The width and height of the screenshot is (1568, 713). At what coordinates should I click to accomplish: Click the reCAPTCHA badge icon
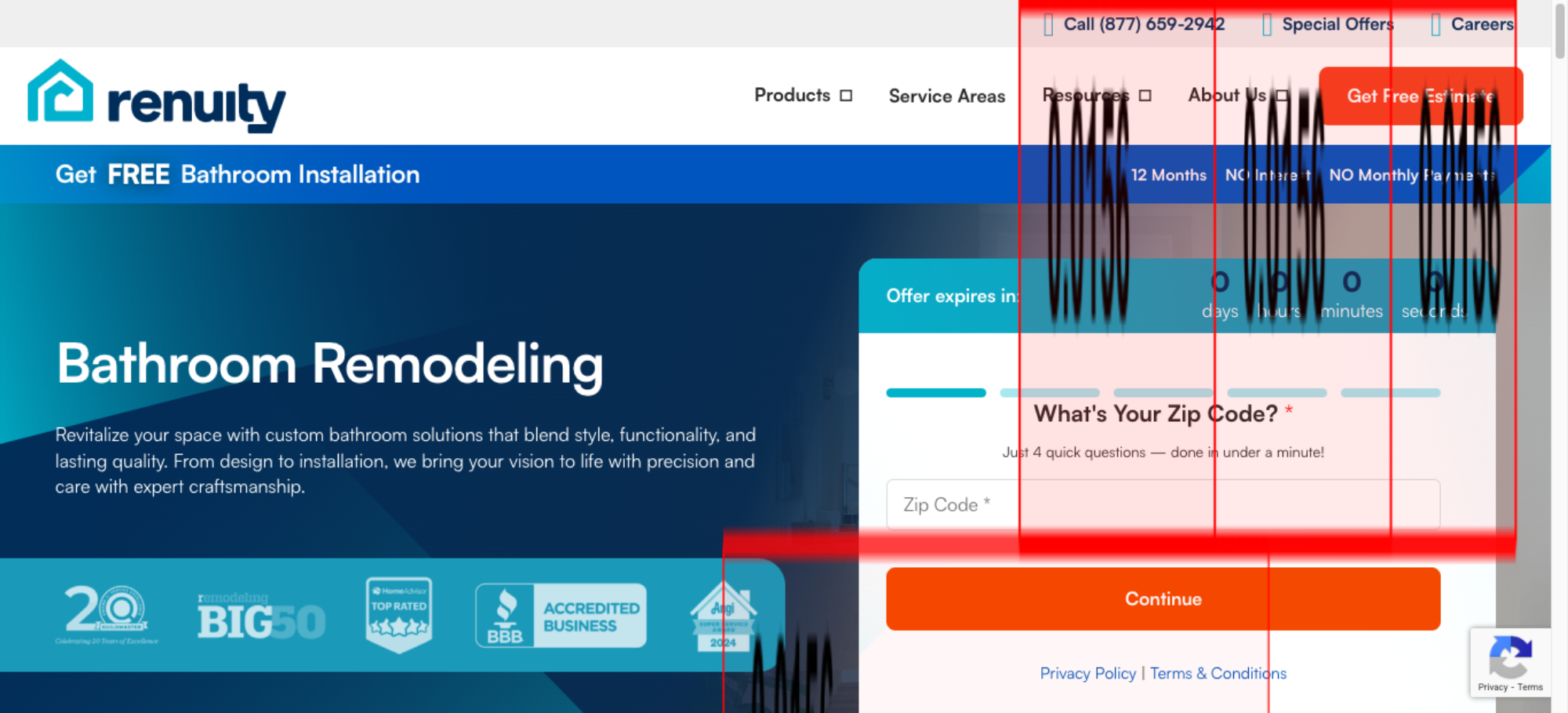coord(1510,657)
